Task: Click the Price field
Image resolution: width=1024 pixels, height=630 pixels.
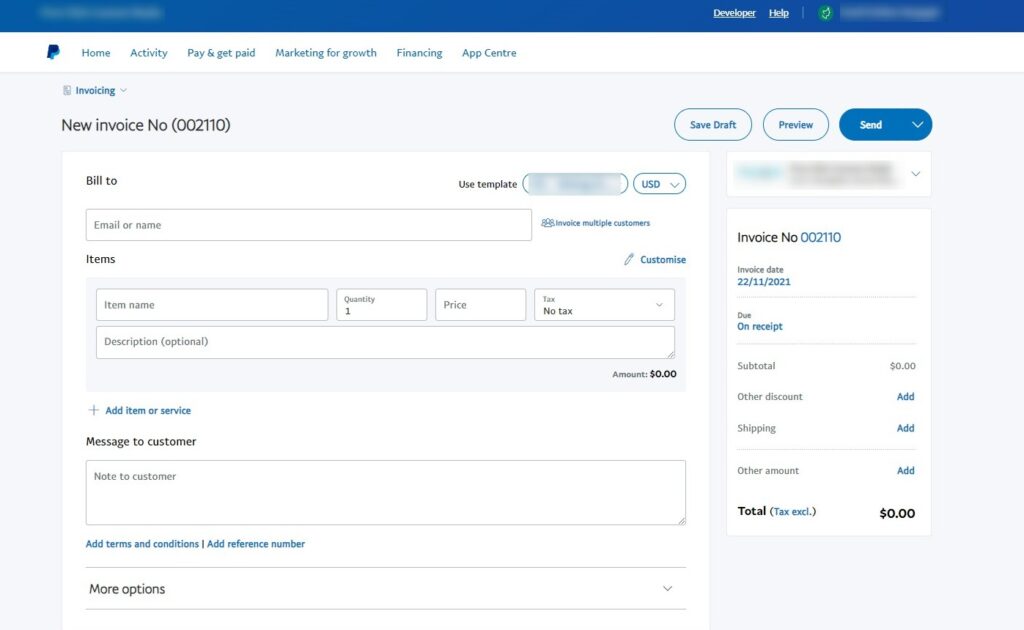Action: (x=481, y=305)
